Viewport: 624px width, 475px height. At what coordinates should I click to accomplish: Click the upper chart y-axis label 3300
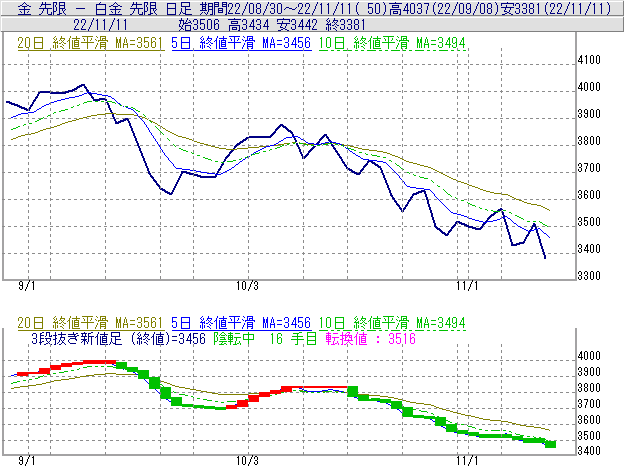589,276
